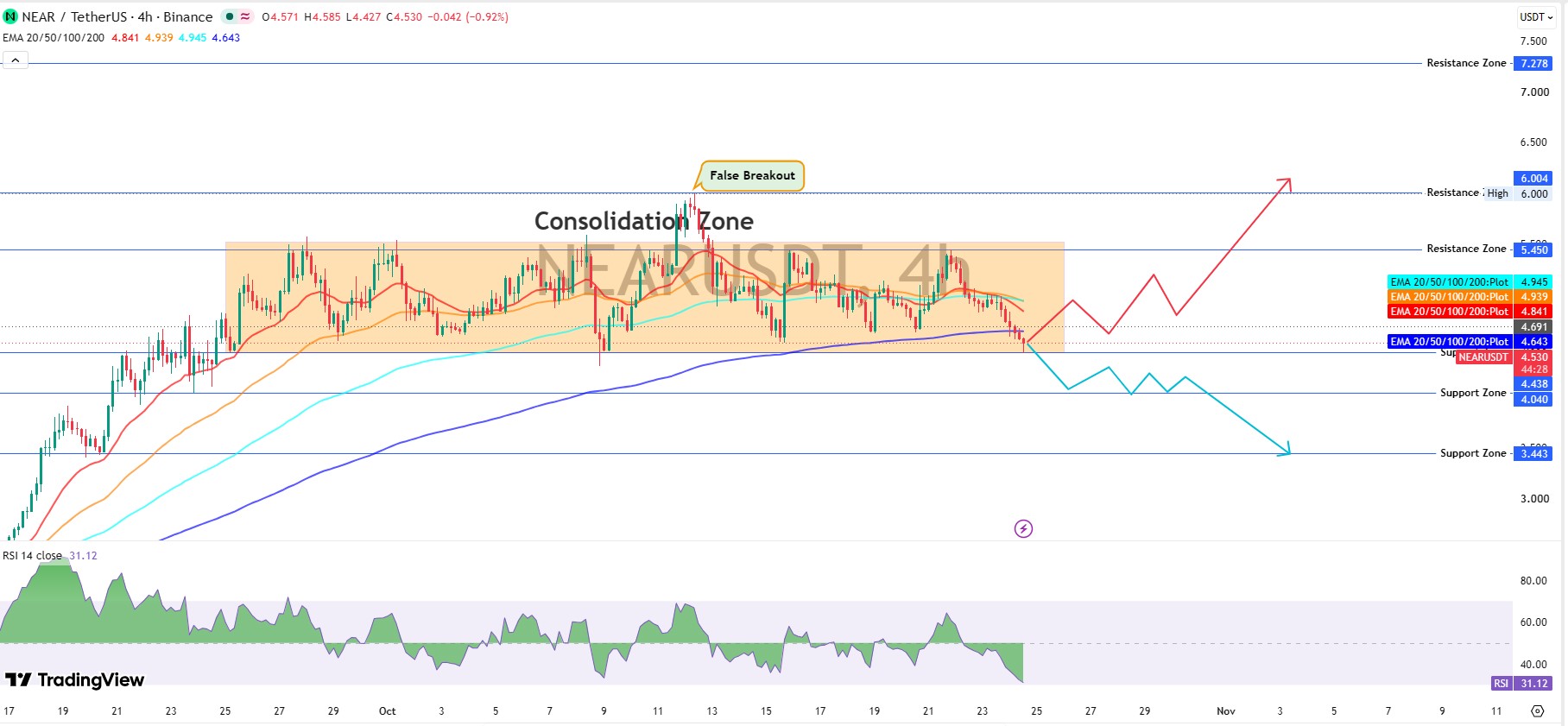
Task: Select the "EMA 20/50/100/200" indicator legend name
Action: 54,38
